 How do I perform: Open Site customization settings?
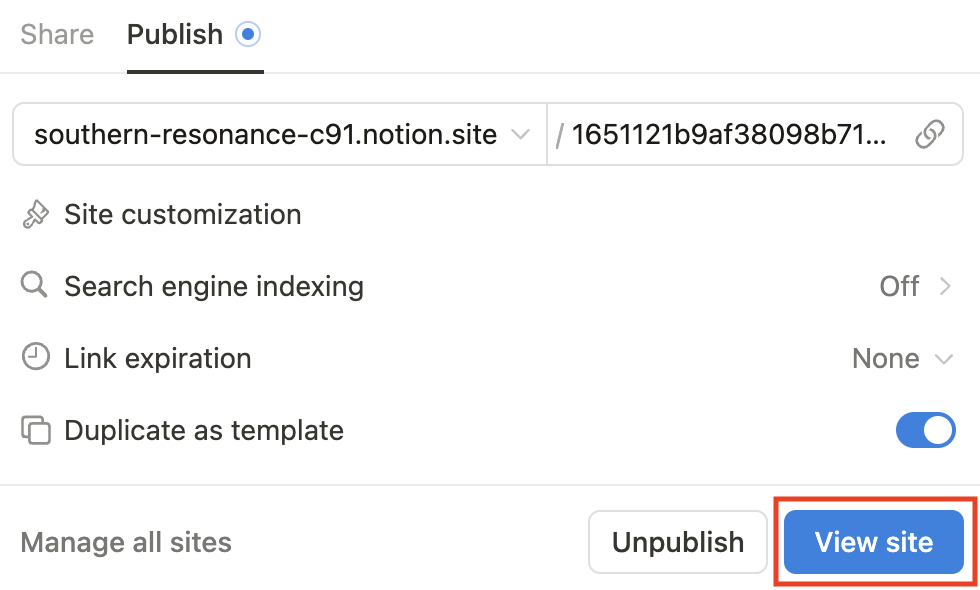tap(182, 215)
